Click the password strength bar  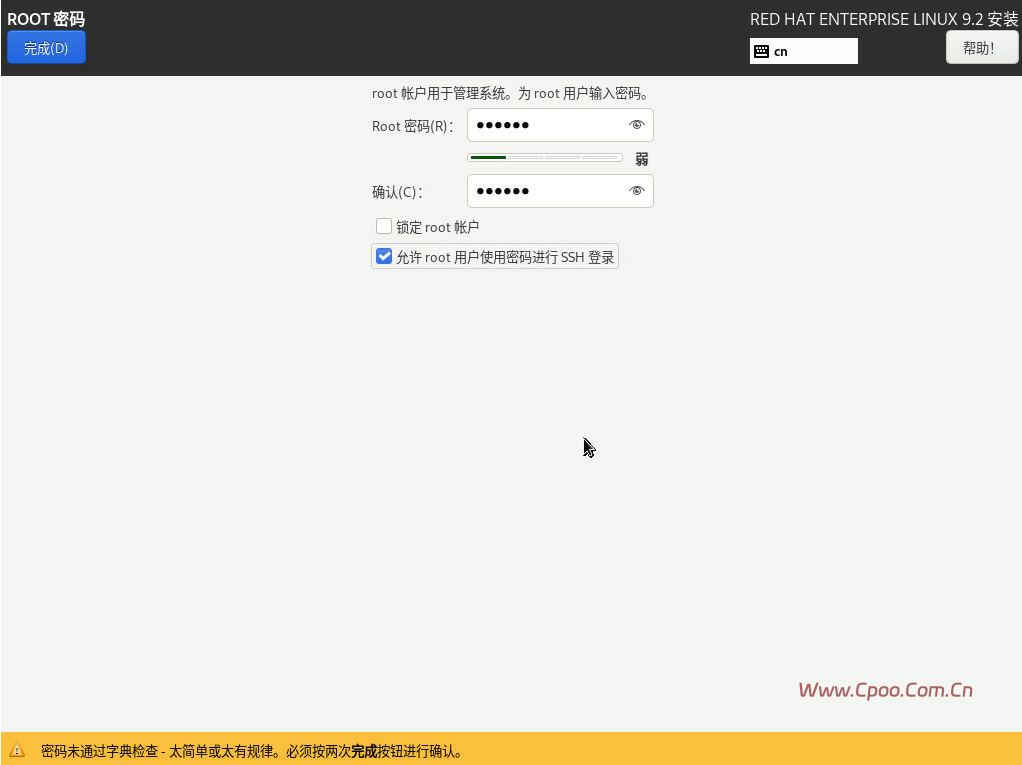point(545,158)
